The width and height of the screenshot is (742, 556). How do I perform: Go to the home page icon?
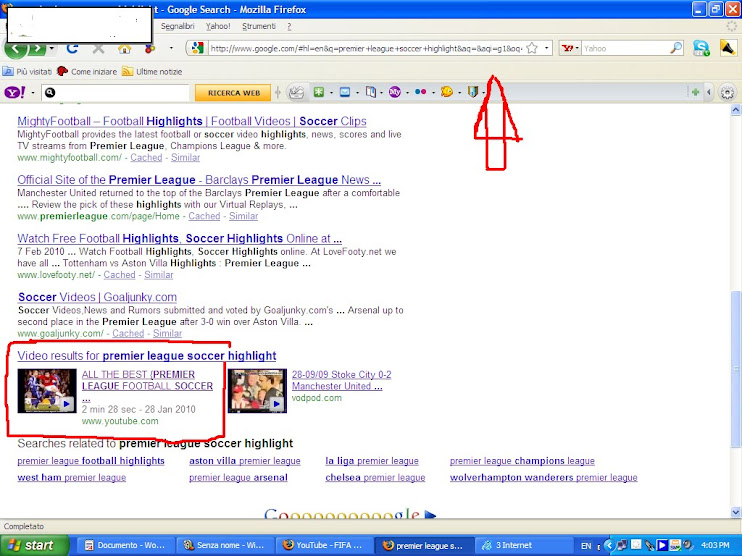pyautogui.click(x=124, y=48)
